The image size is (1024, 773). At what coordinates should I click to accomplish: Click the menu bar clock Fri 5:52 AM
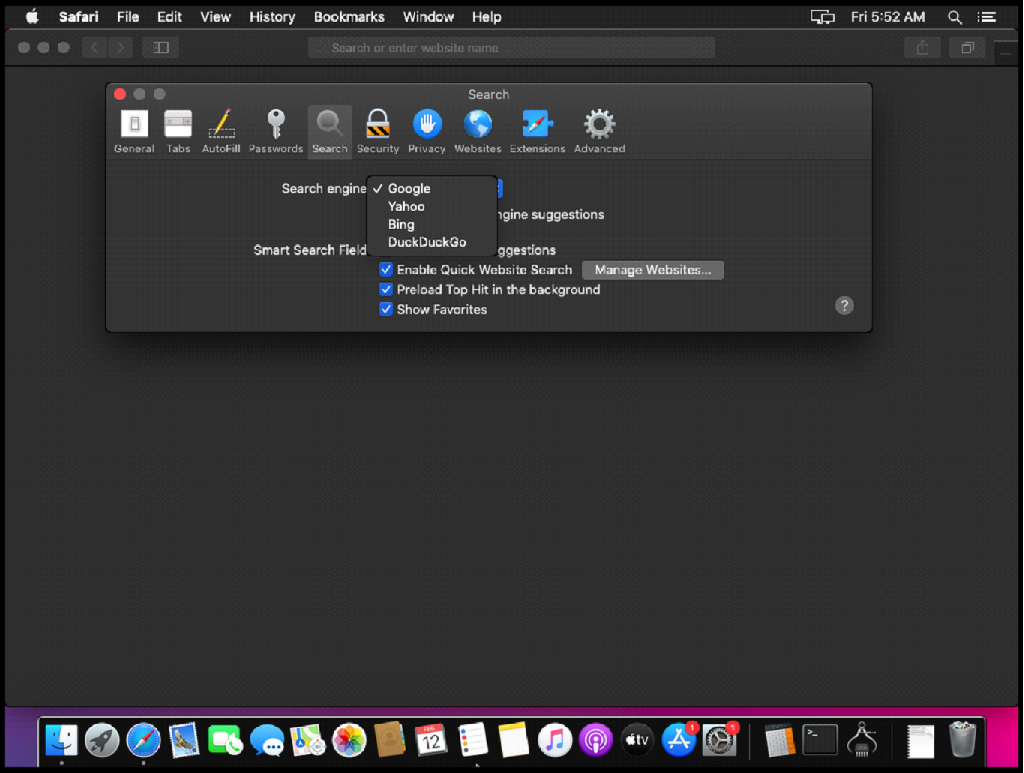[x=888, y=17]
